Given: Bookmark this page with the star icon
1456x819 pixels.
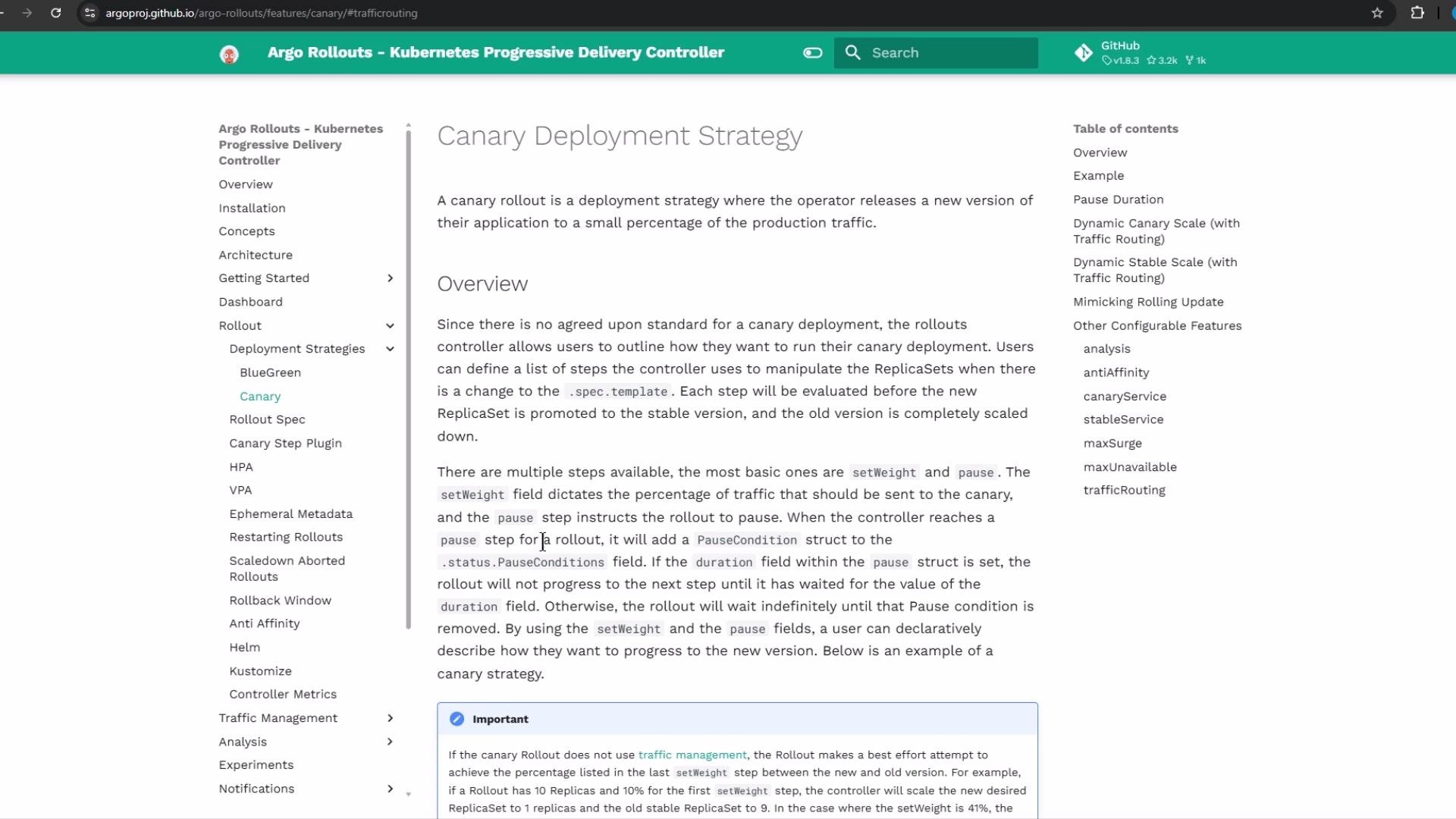Looking at the screenshot, I should (1377, 13).
